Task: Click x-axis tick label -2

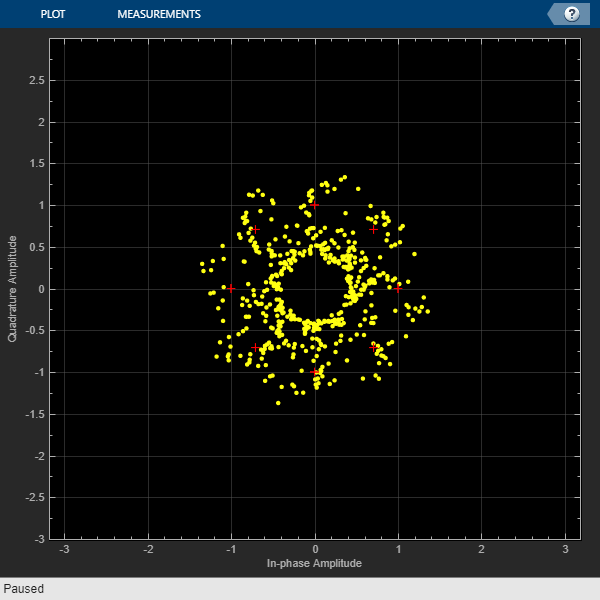Action: [x=147, y=549]
